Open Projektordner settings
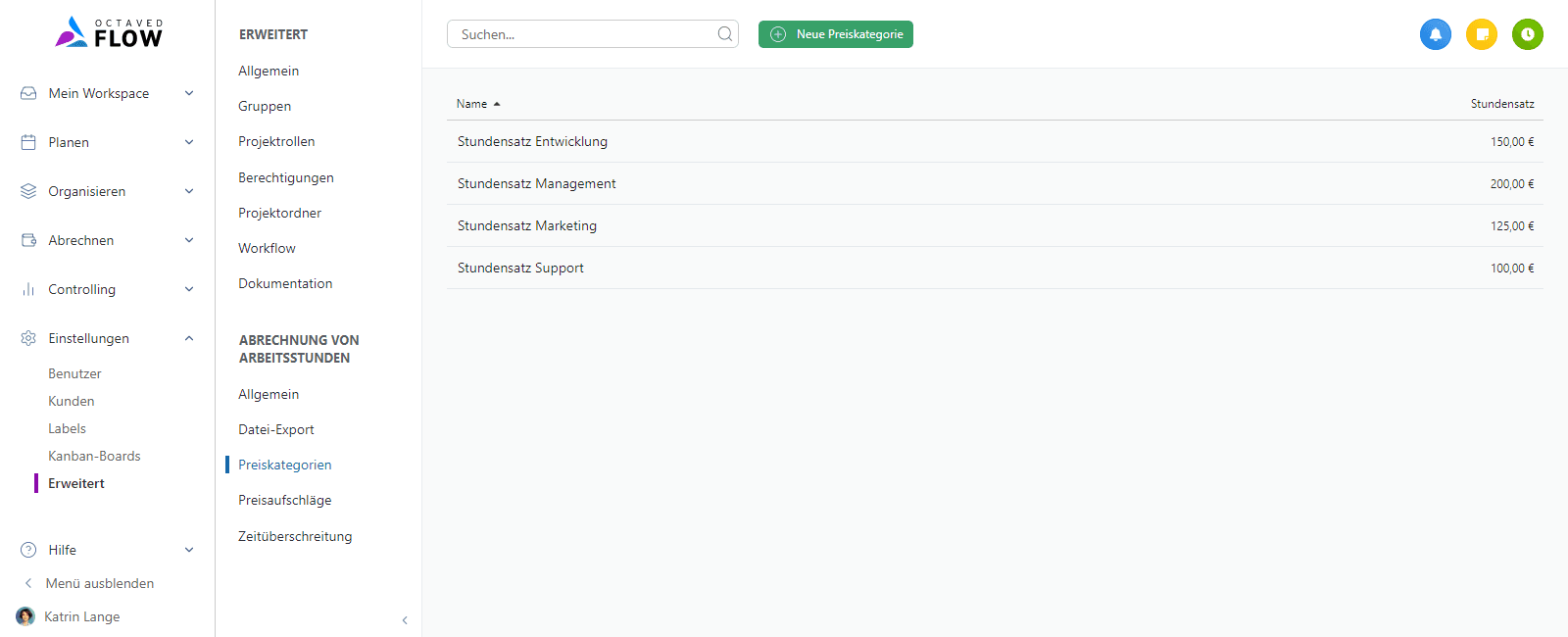The height and width of the screenshot is (637, 1568). tap(279, 213)
